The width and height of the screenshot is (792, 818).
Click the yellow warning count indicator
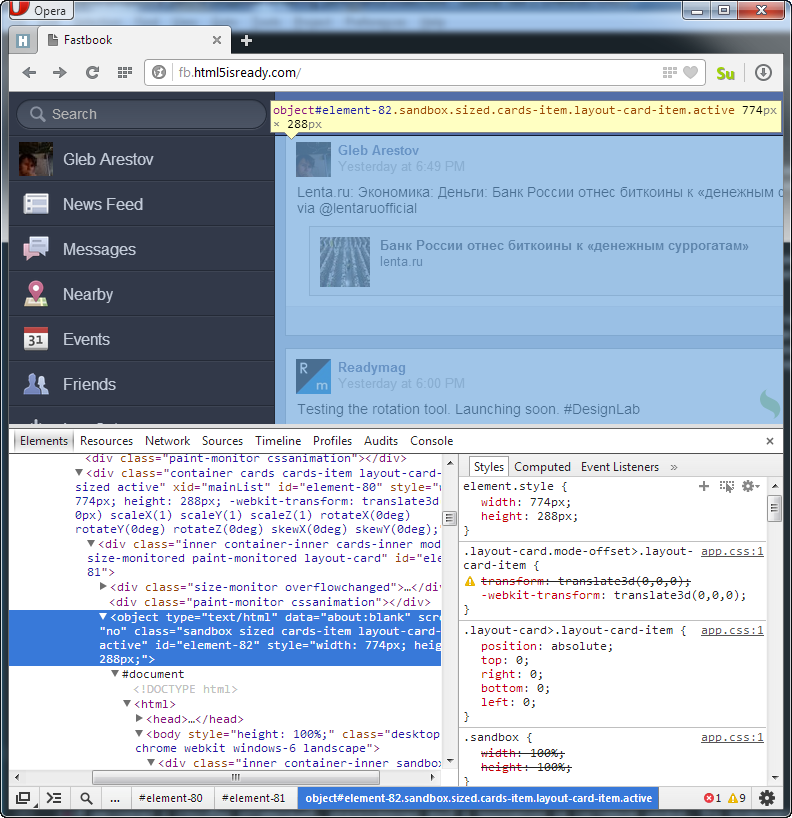(737, 798)
